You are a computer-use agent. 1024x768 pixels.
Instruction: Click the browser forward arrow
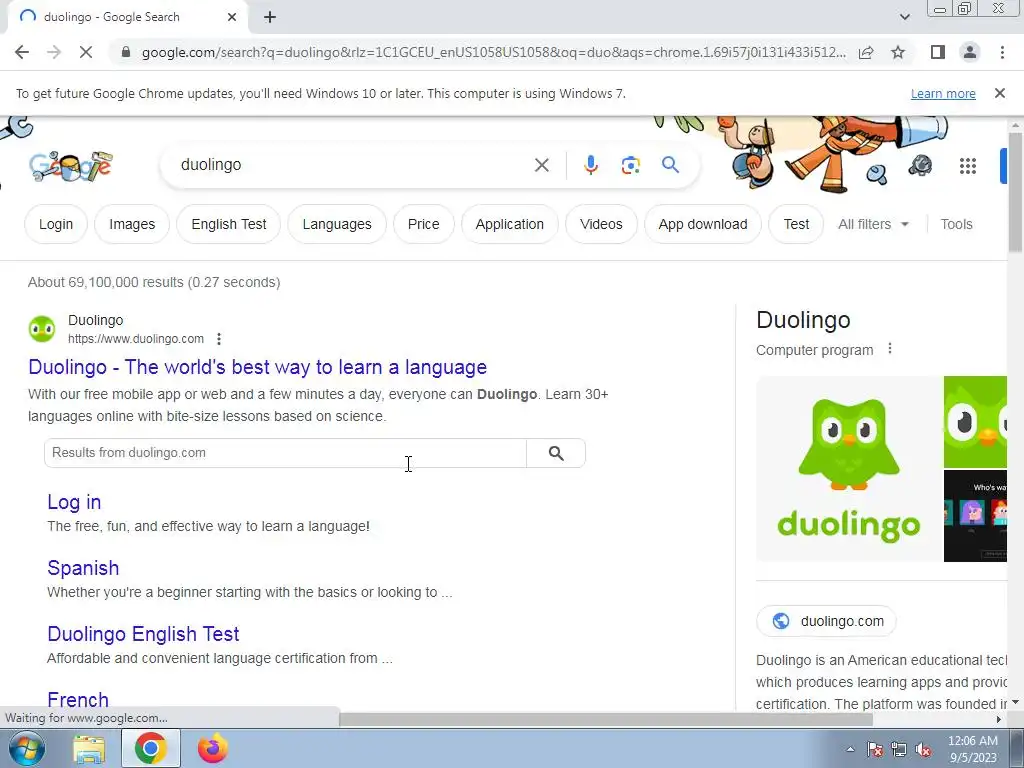pyautogui.click(x=54, y=52)
